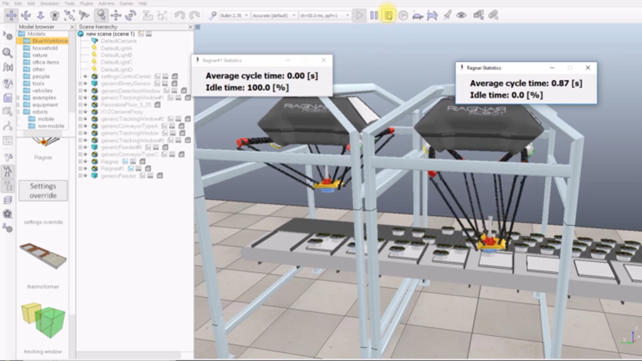The width and height of the screenshot is (642, 361).
Task: Stop the simulation with highlighted button
Action: [388, 16]
